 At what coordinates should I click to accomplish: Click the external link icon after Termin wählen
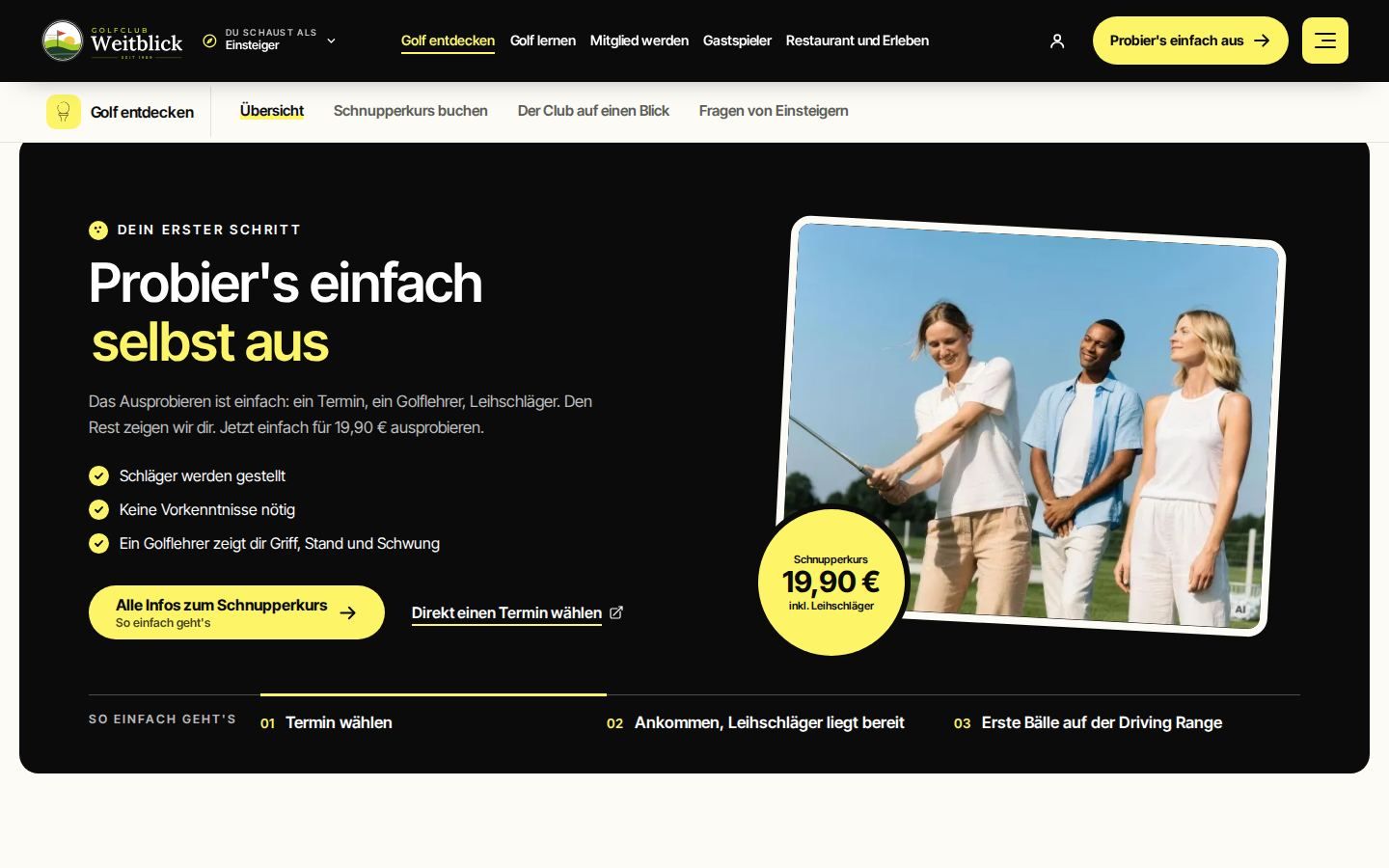[x=616, y=612]
